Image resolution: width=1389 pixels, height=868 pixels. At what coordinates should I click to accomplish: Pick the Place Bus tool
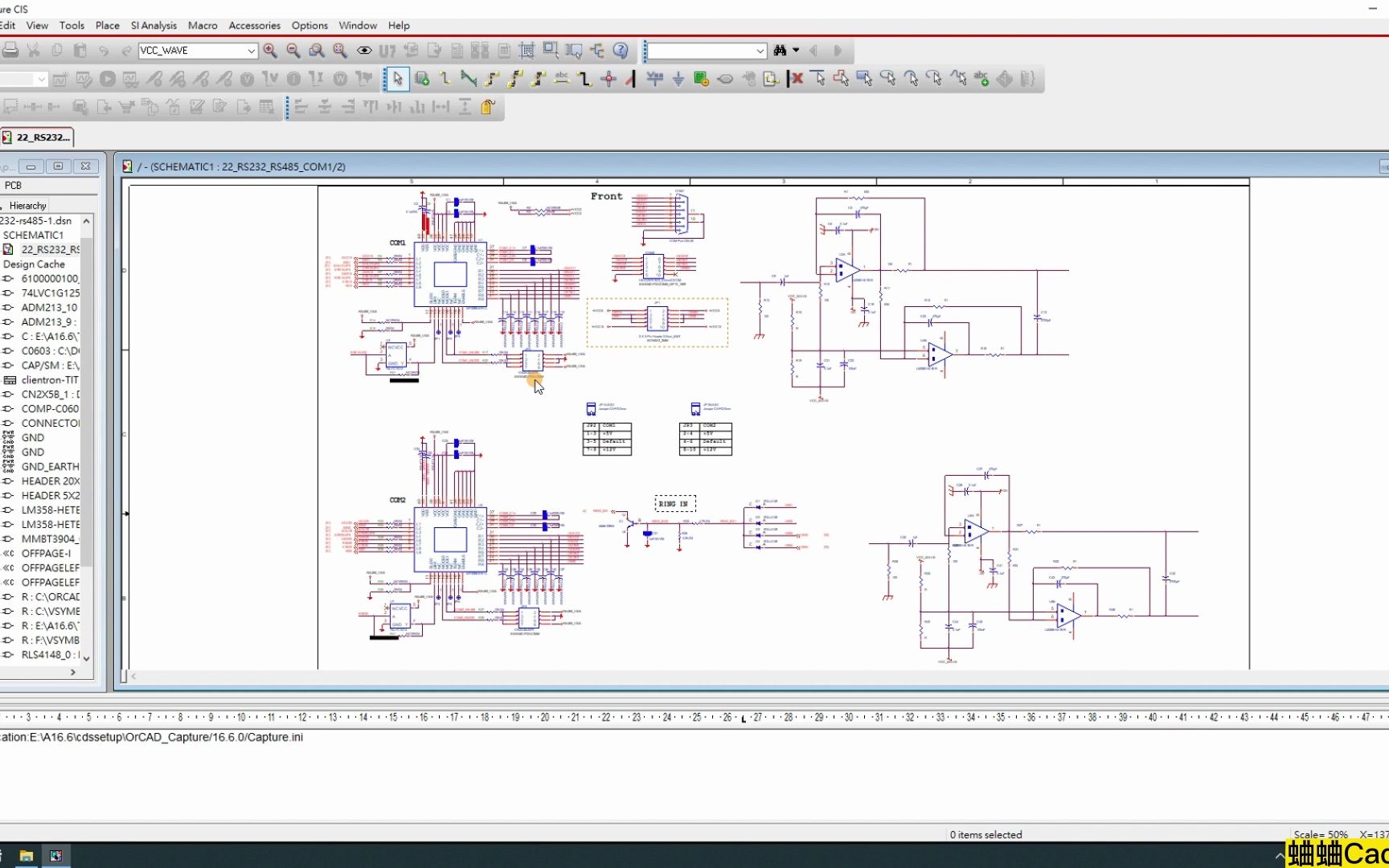point(585,79)
